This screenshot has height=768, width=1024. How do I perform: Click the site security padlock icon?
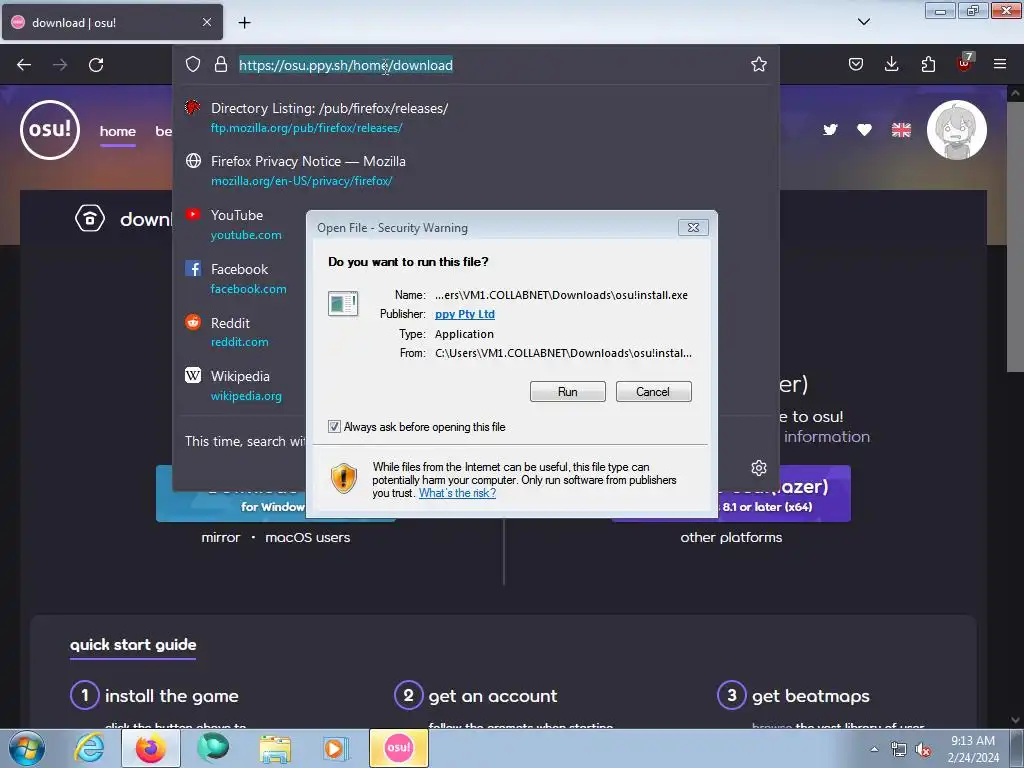(221, 65)
